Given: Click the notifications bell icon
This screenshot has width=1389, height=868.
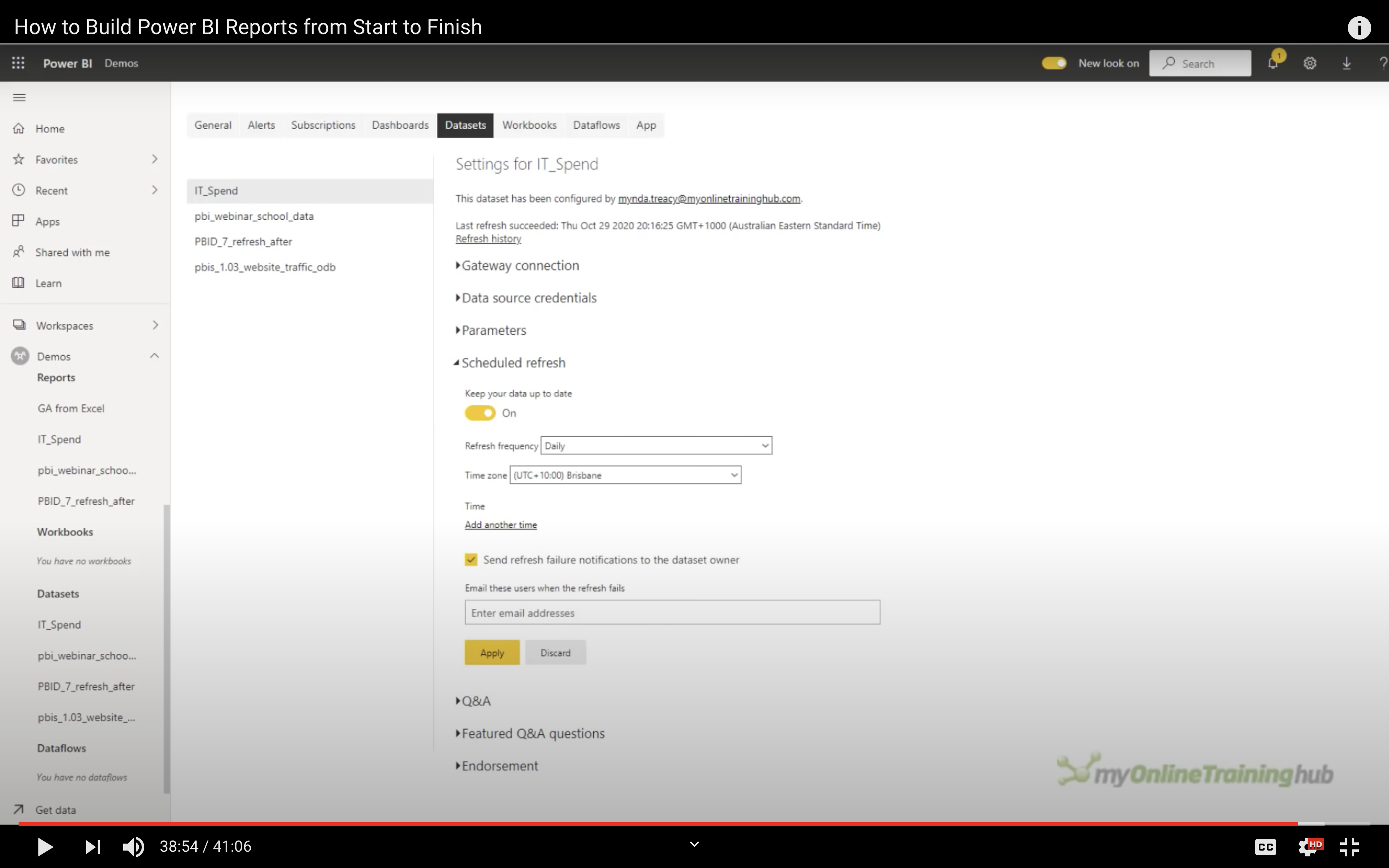Looking at the screenshot, I should click(x=1272, y=63).
